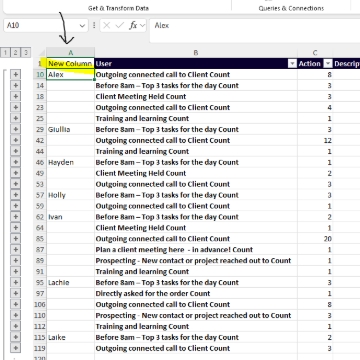Viewport: 360px width, 360px height.
Task: Select Plan a client meeting here cell
Action: (196, 250)
